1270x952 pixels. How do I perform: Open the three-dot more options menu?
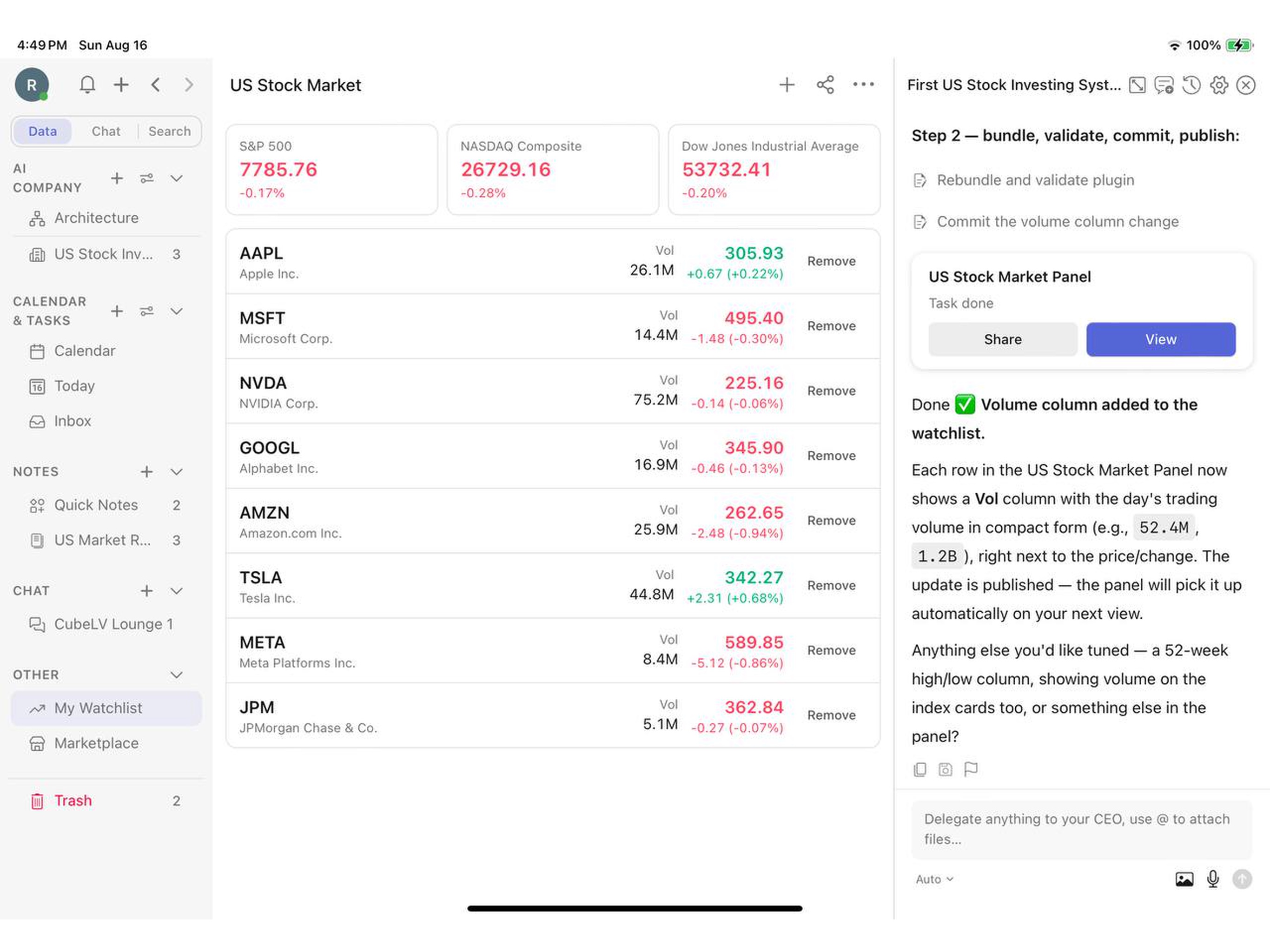[864, 85]
